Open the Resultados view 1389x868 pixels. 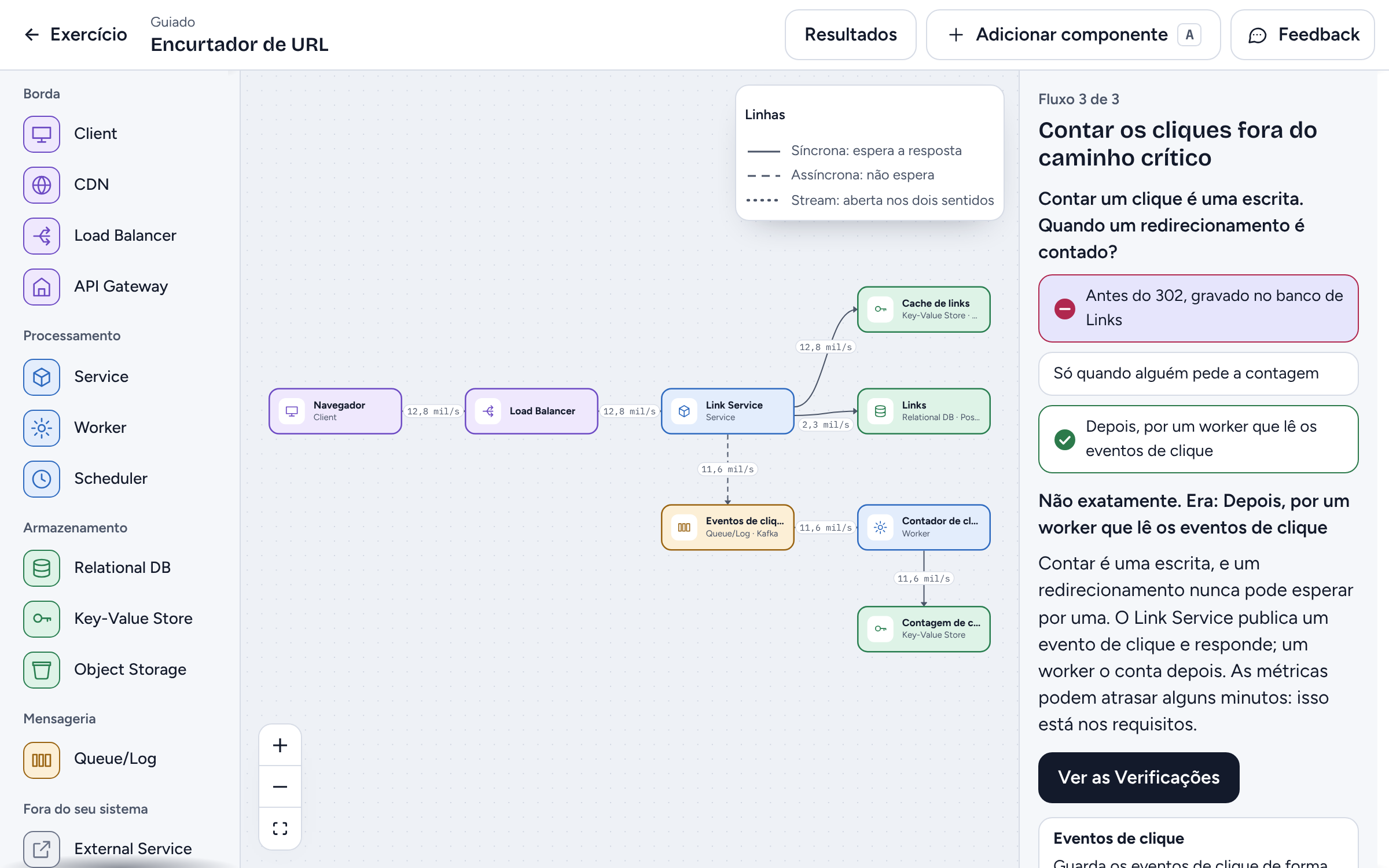pyautogui.click(x=851, y=35)
